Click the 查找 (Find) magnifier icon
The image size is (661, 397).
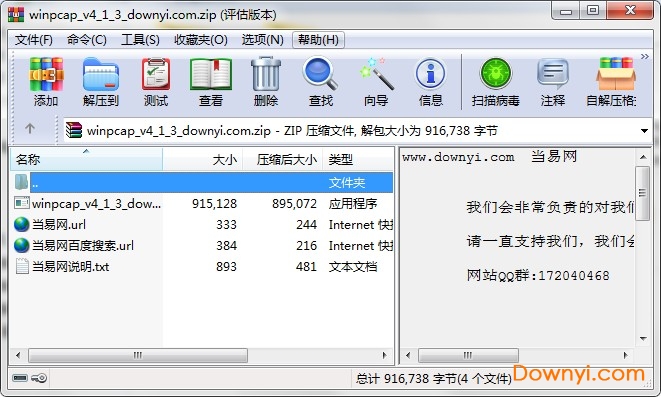pyautogui.click(x=320, y=74)
